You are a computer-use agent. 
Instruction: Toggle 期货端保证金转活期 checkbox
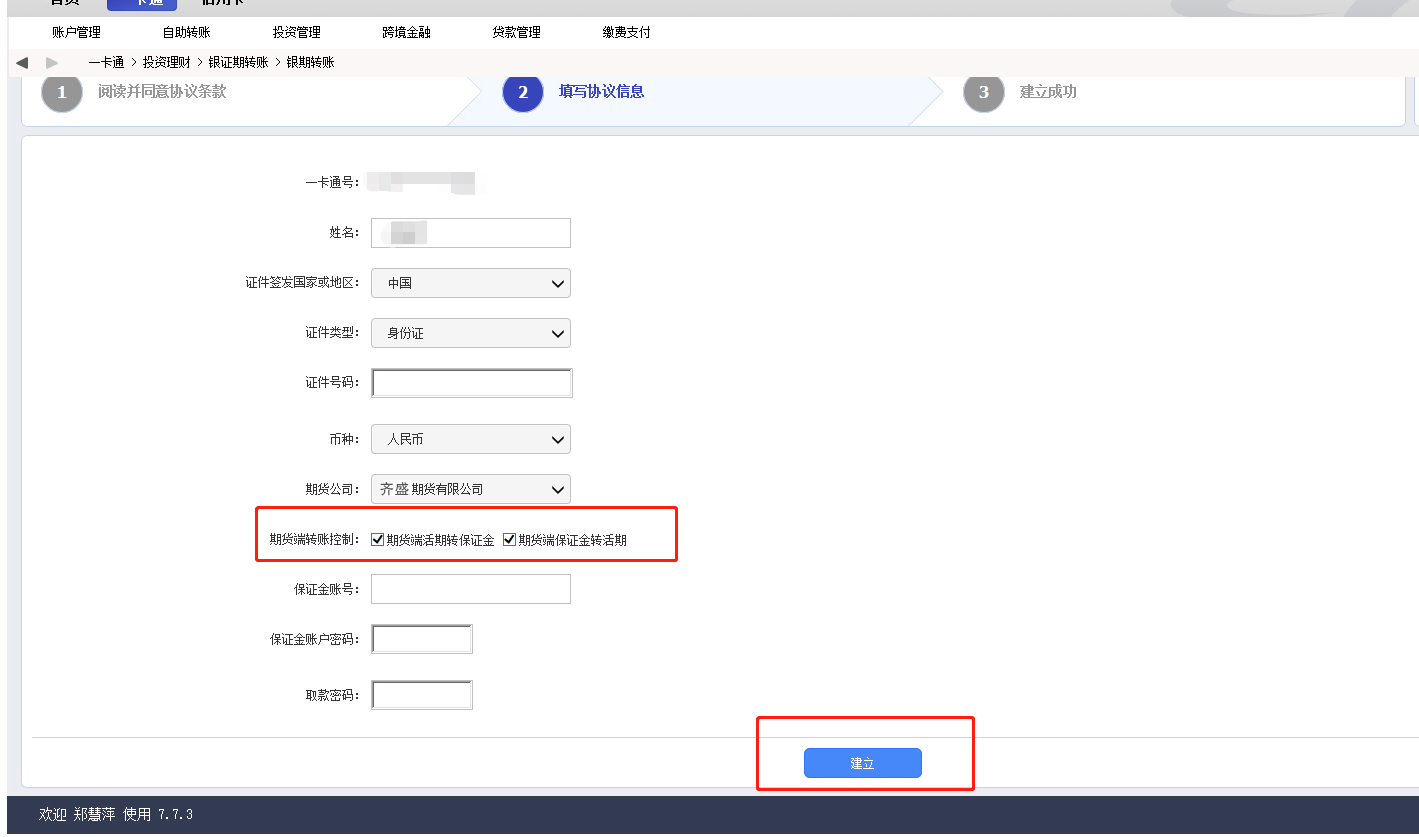[x=510, y=540]
